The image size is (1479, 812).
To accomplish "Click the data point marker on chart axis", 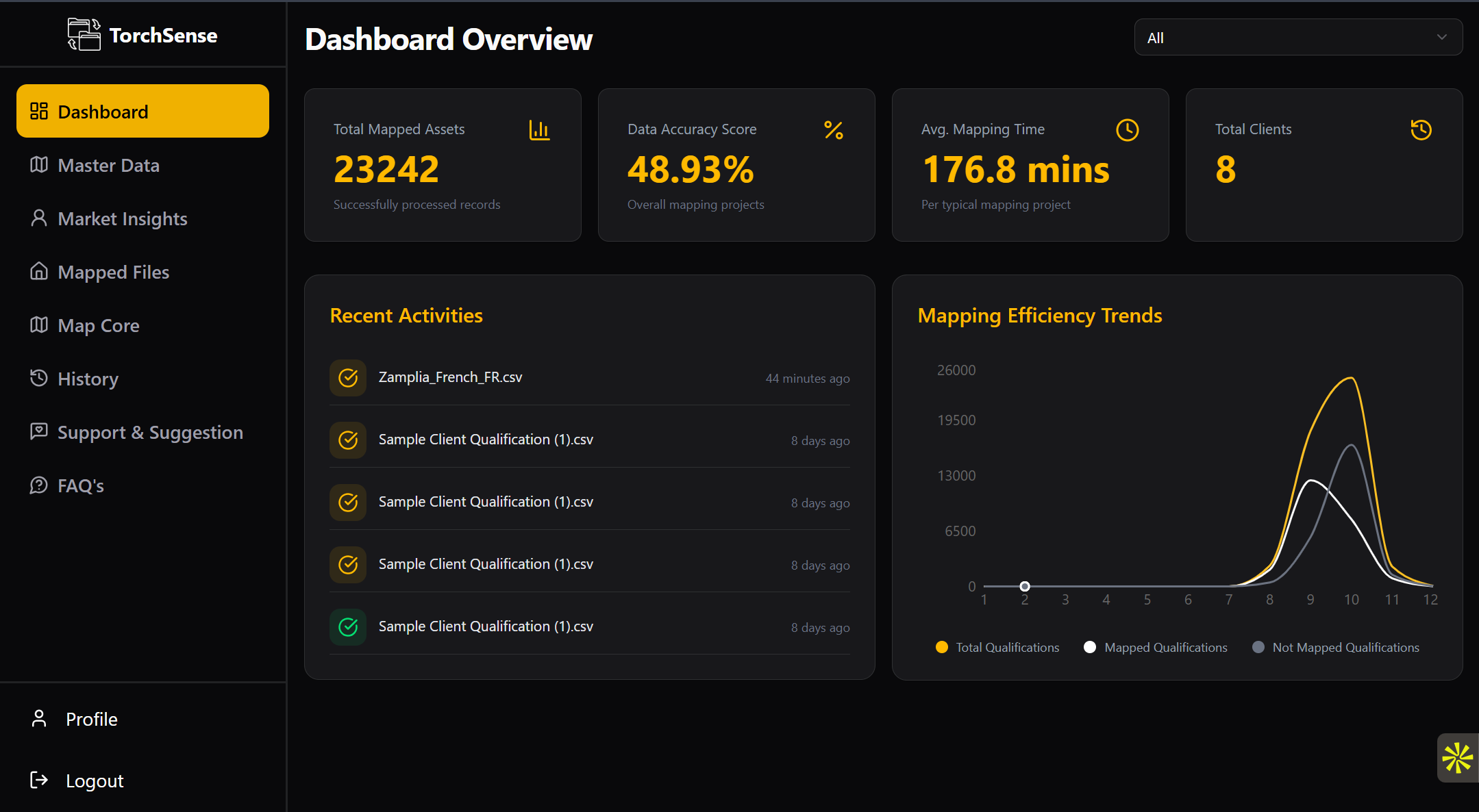I will click(x=1024, y=586).
